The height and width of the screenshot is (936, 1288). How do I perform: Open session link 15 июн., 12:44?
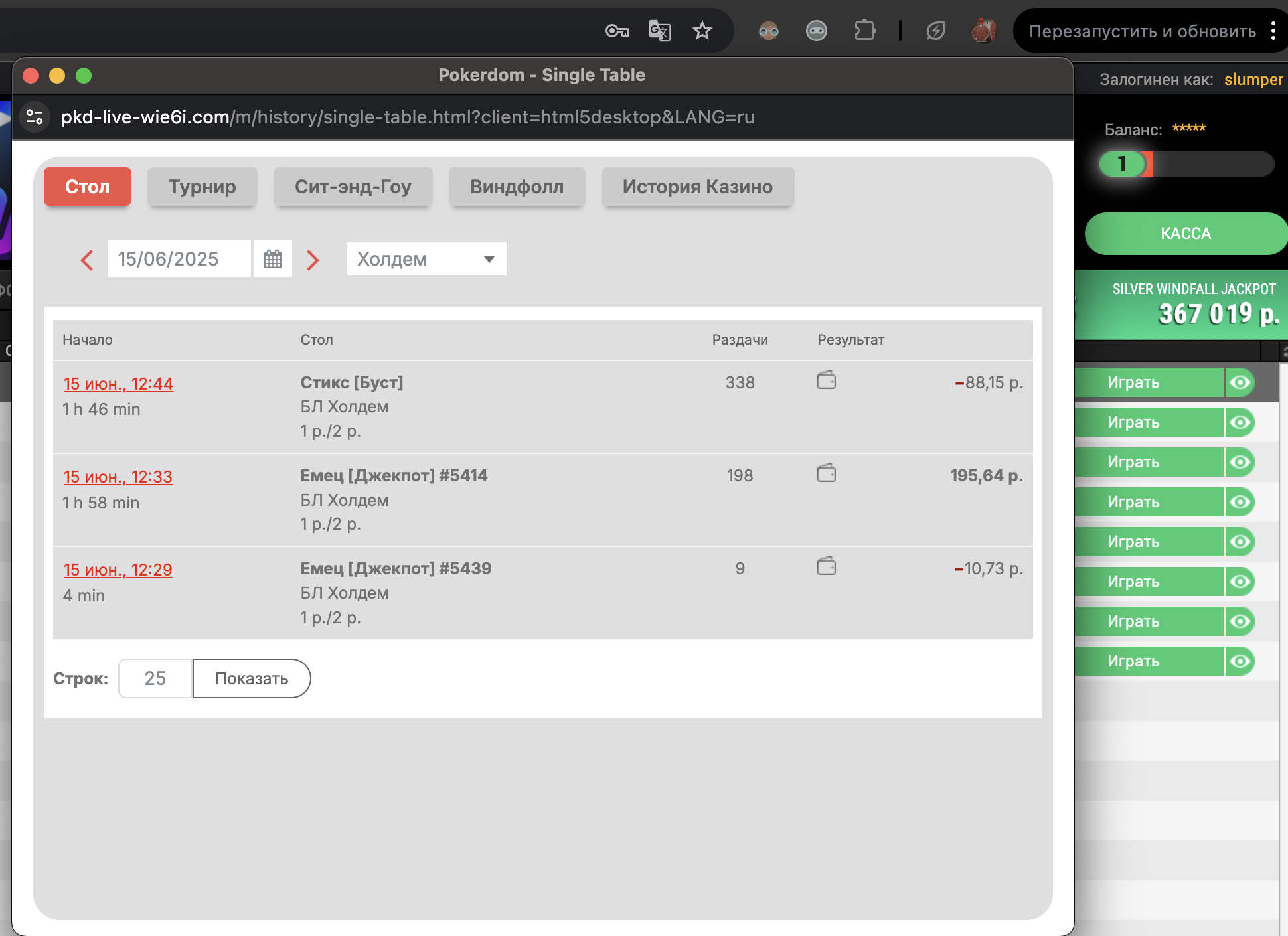click(x=118, y=384)
